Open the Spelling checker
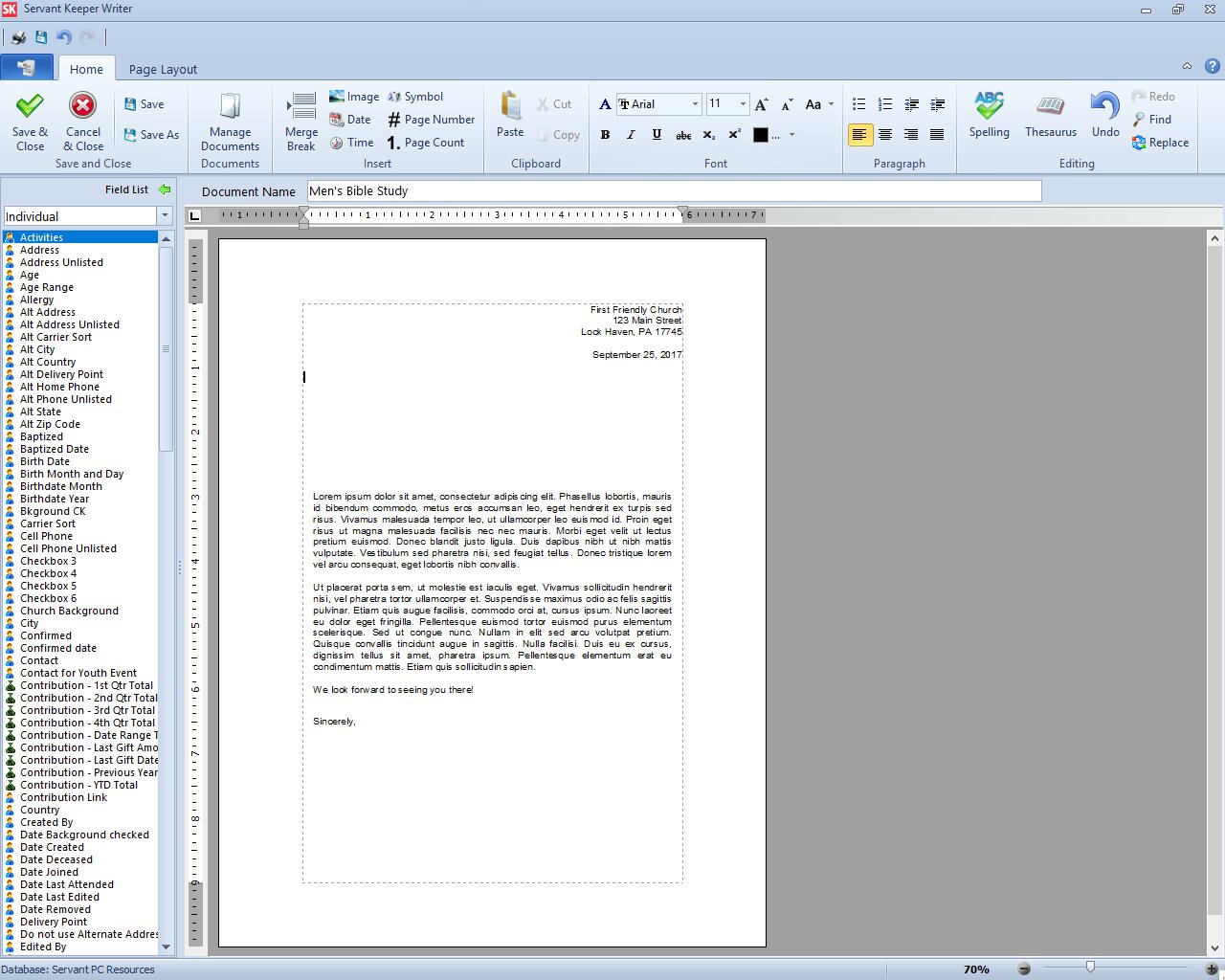 click(989, 115)
